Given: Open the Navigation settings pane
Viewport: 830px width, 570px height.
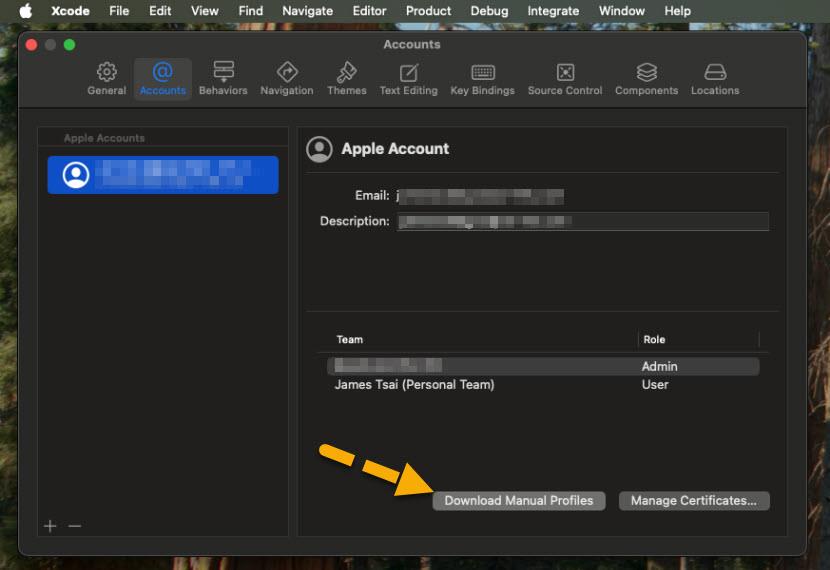Looking at the screenshot, I should (286, 78).
